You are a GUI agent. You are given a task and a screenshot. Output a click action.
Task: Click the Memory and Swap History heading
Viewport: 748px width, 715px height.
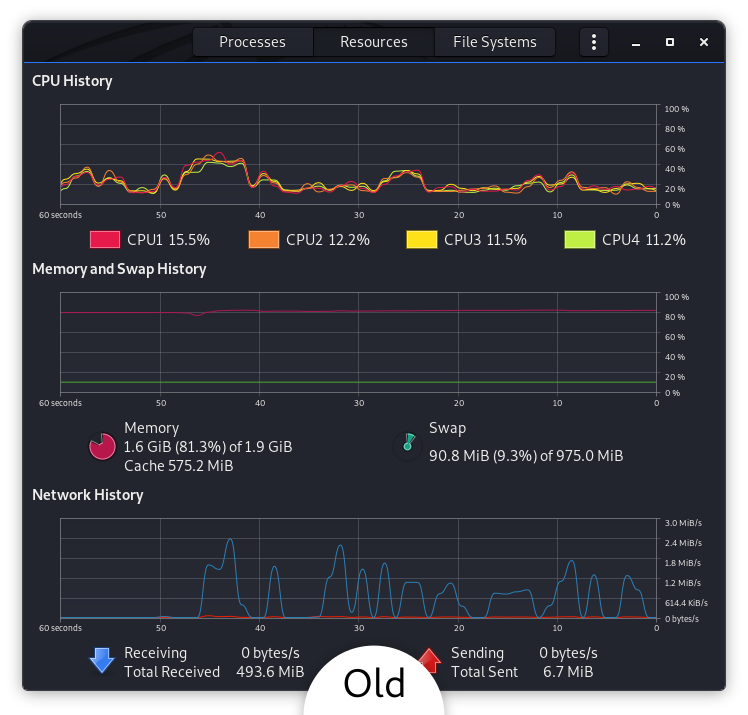pyautogui.click(x=119, y=269)
